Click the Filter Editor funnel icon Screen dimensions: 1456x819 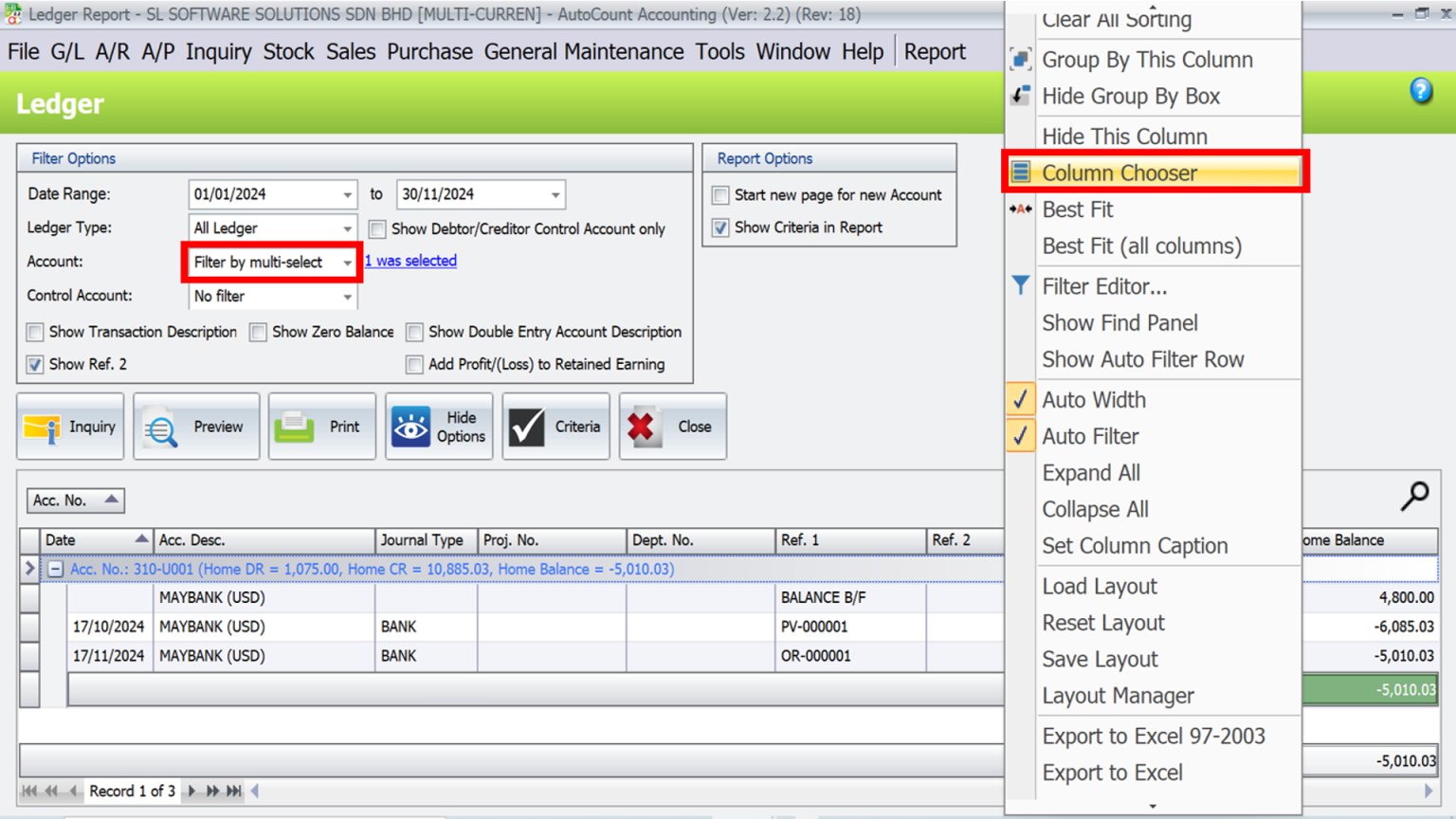(x=1020, y=285)
